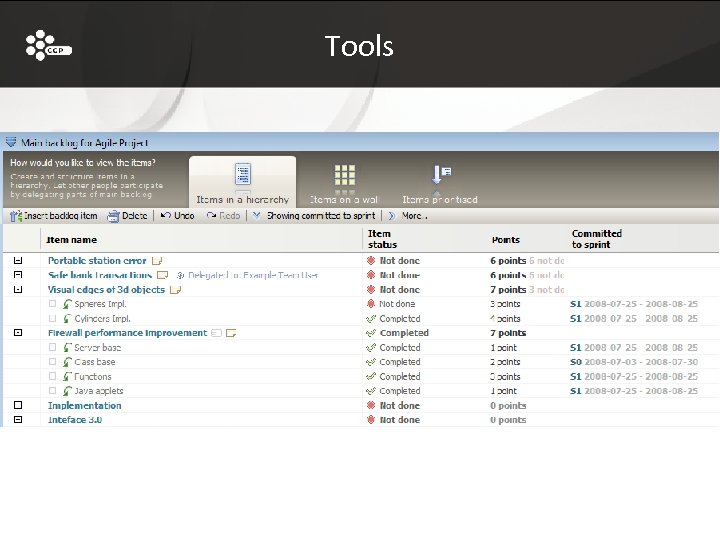Screen dimensions: 720x540
Task: Switch to Items prioritised tab
Action: click(x=440, y=184)
